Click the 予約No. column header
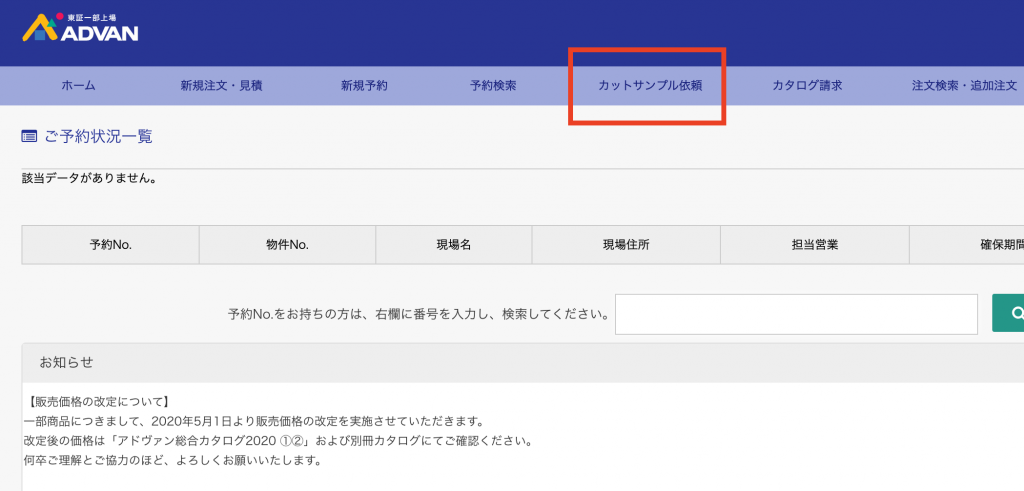Screen dimensions: 1024x491 [110, 245]
